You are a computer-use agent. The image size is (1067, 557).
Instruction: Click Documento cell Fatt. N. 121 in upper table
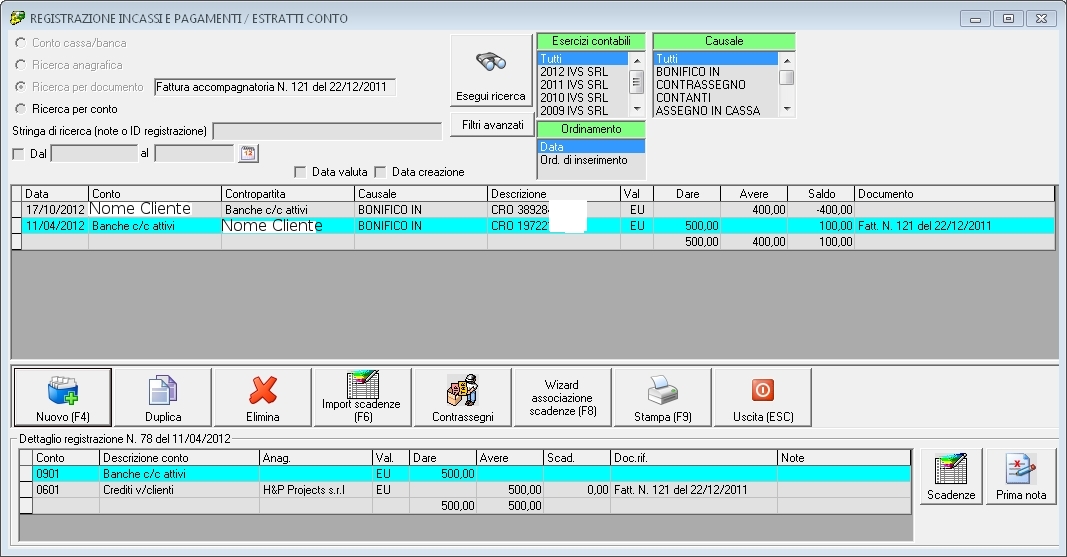coord(954,226)
